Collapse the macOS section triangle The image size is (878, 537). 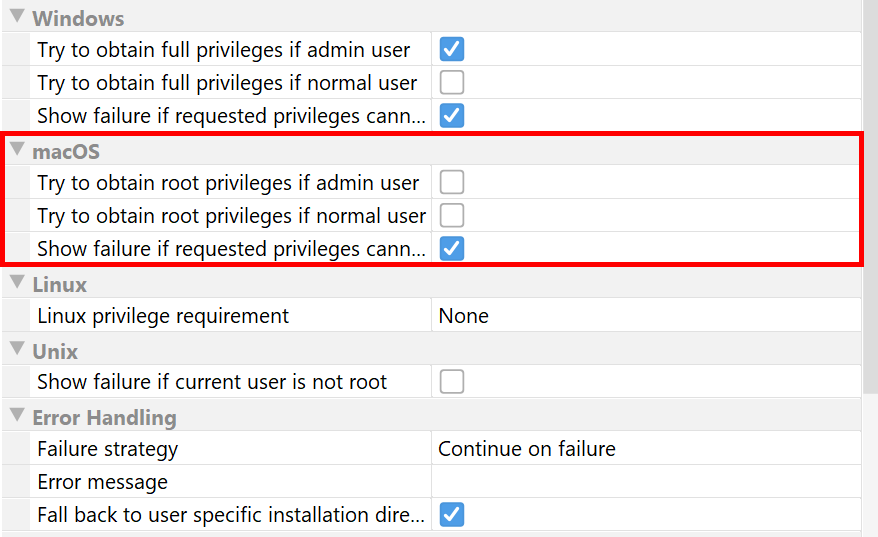17,149
